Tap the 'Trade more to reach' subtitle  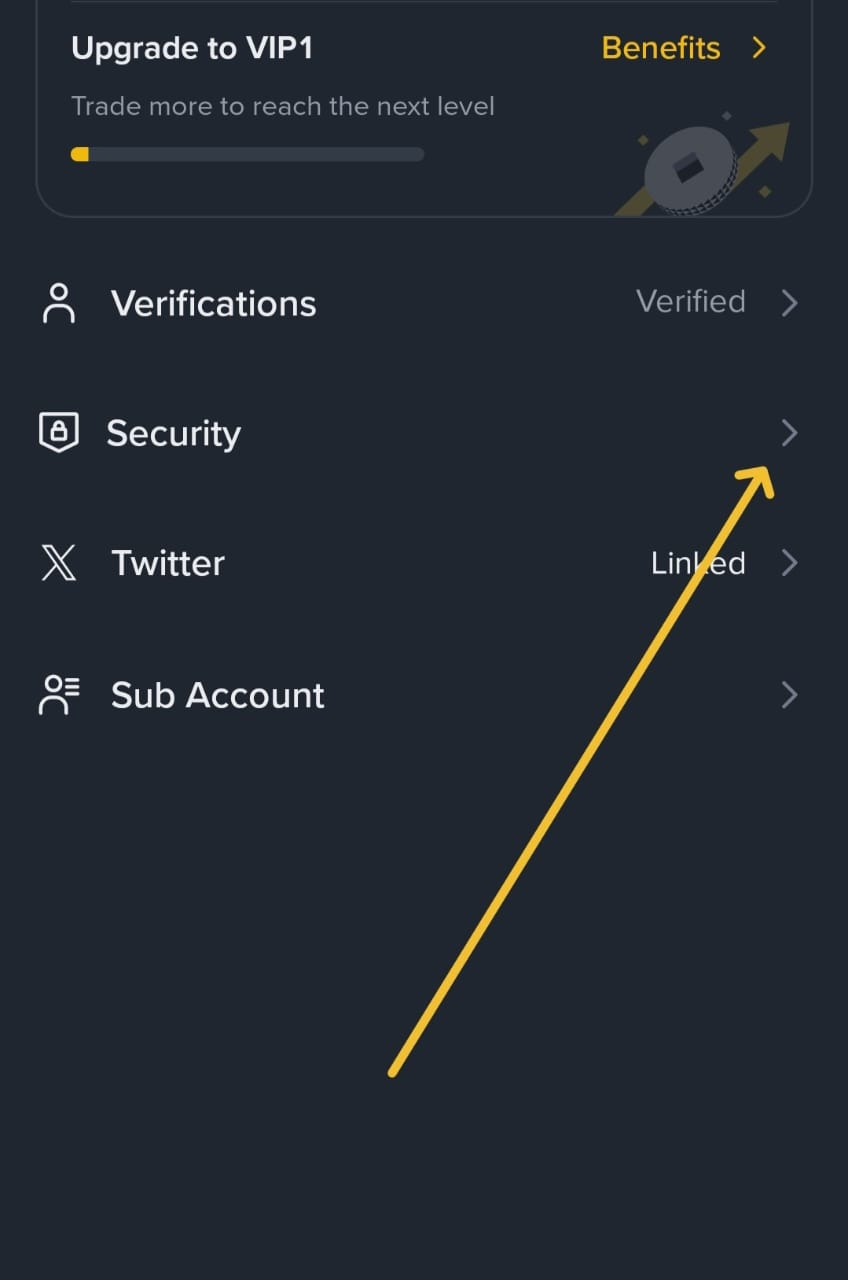[283, 106]
